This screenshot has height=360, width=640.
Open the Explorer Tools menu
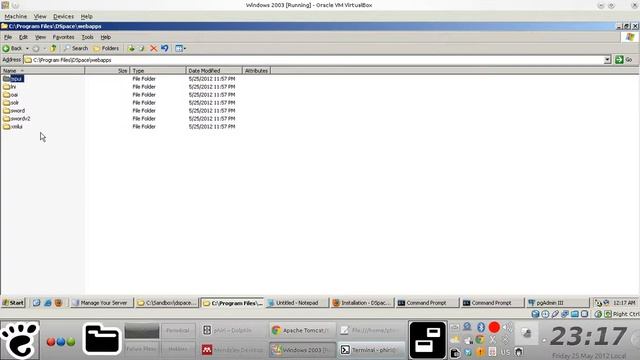87,37
